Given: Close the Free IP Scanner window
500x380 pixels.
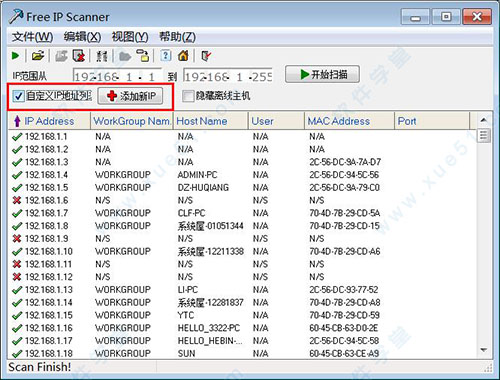Looking at the screenshot, I should tap(477, 17).
